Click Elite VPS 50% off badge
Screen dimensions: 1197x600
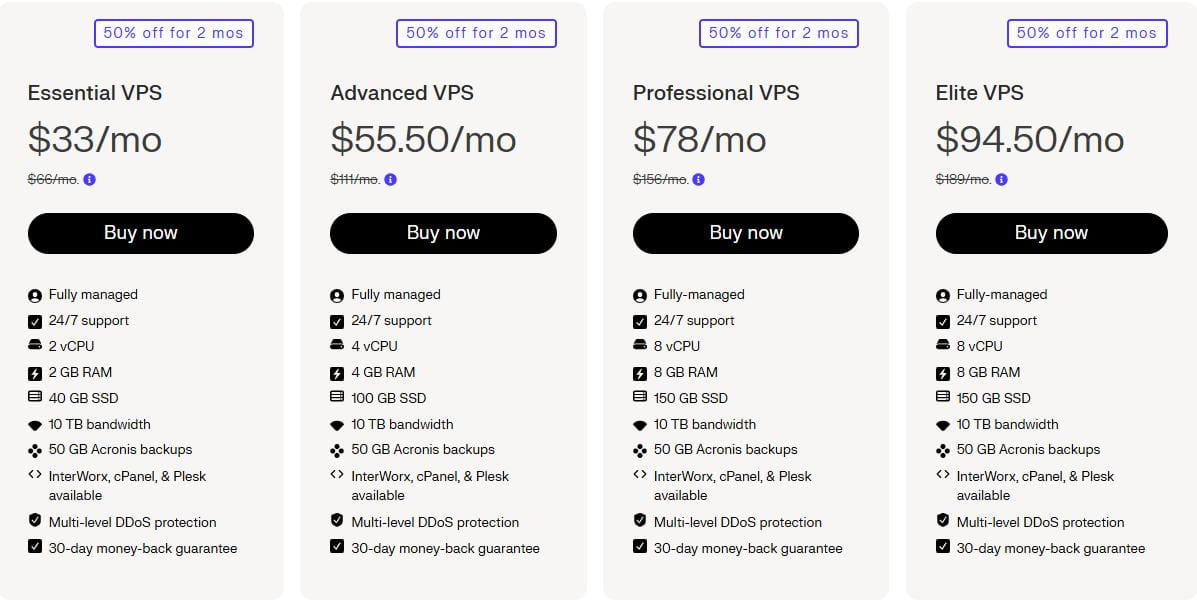click(x=1086, y=33)
